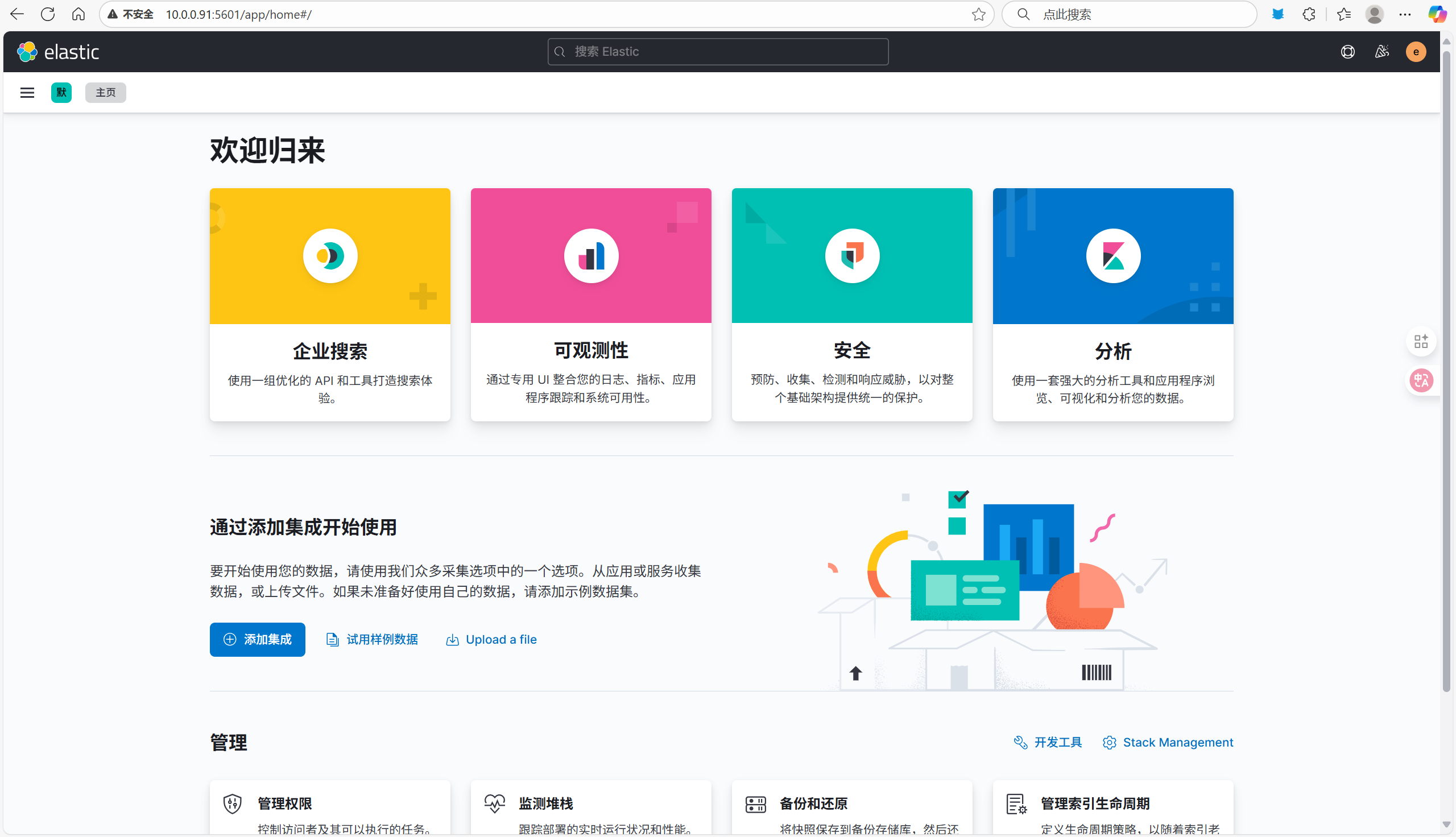The image size is (1456, 837).
Task: Click the Security shield icon
Action: [852, 256]
